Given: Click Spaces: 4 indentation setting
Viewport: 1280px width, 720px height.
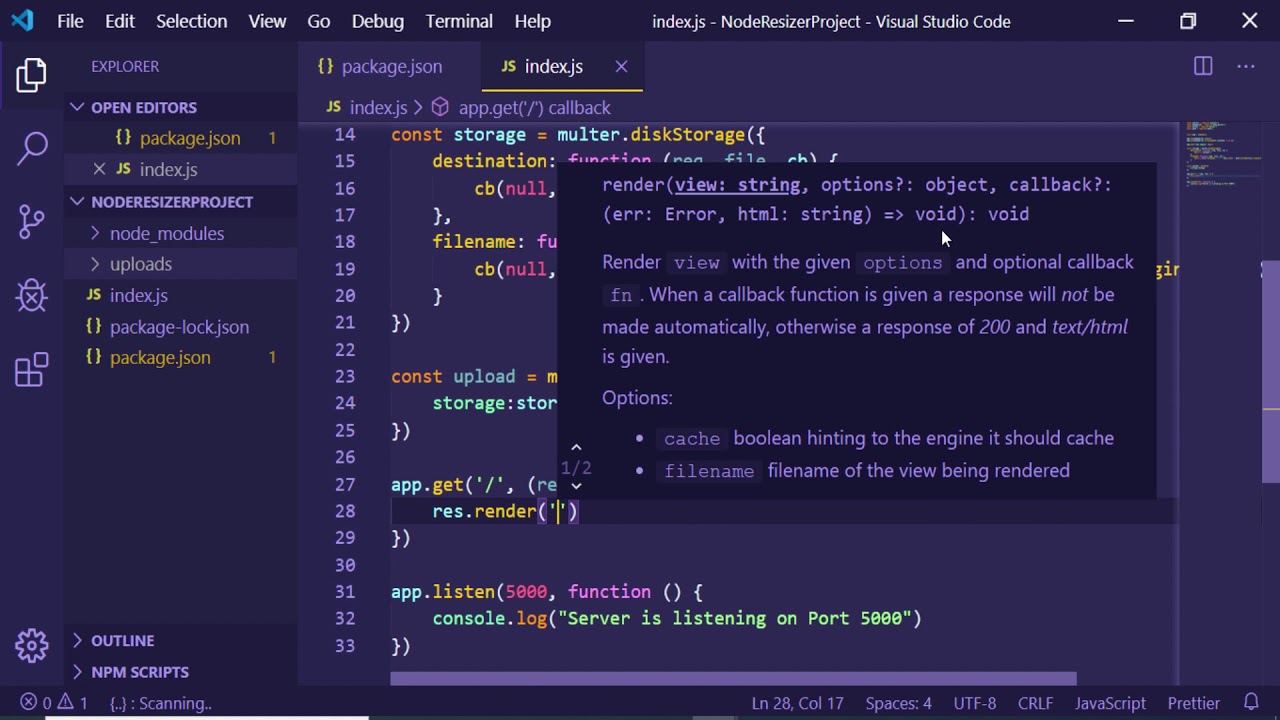Looking at the screenshot, I should (898, 703).
